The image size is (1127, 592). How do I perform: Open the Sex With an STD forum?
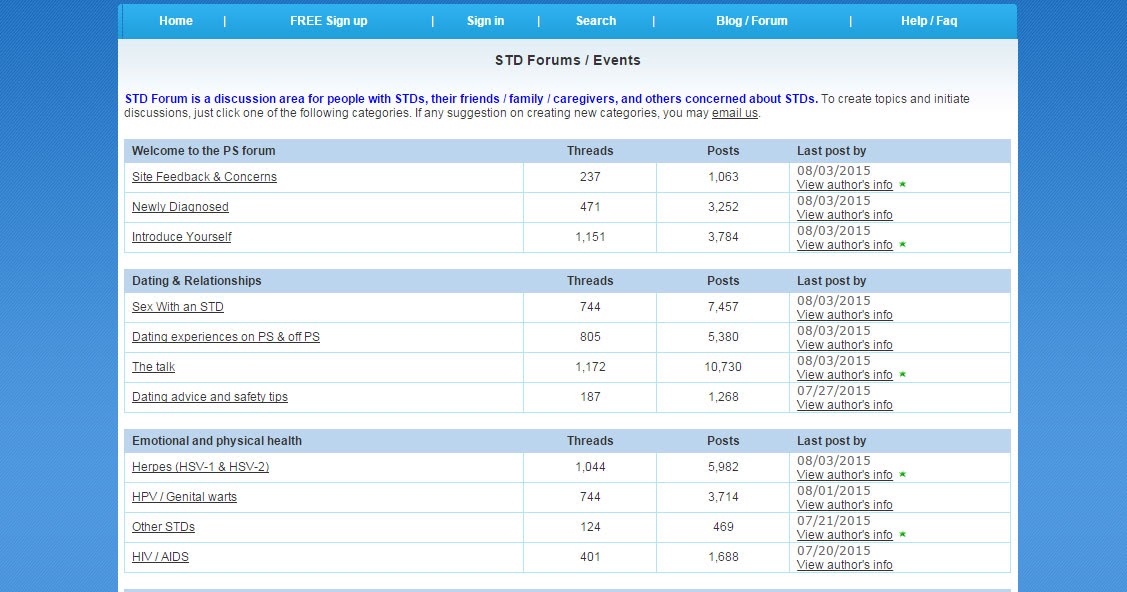pyautogui.click(x=178, y=307)
